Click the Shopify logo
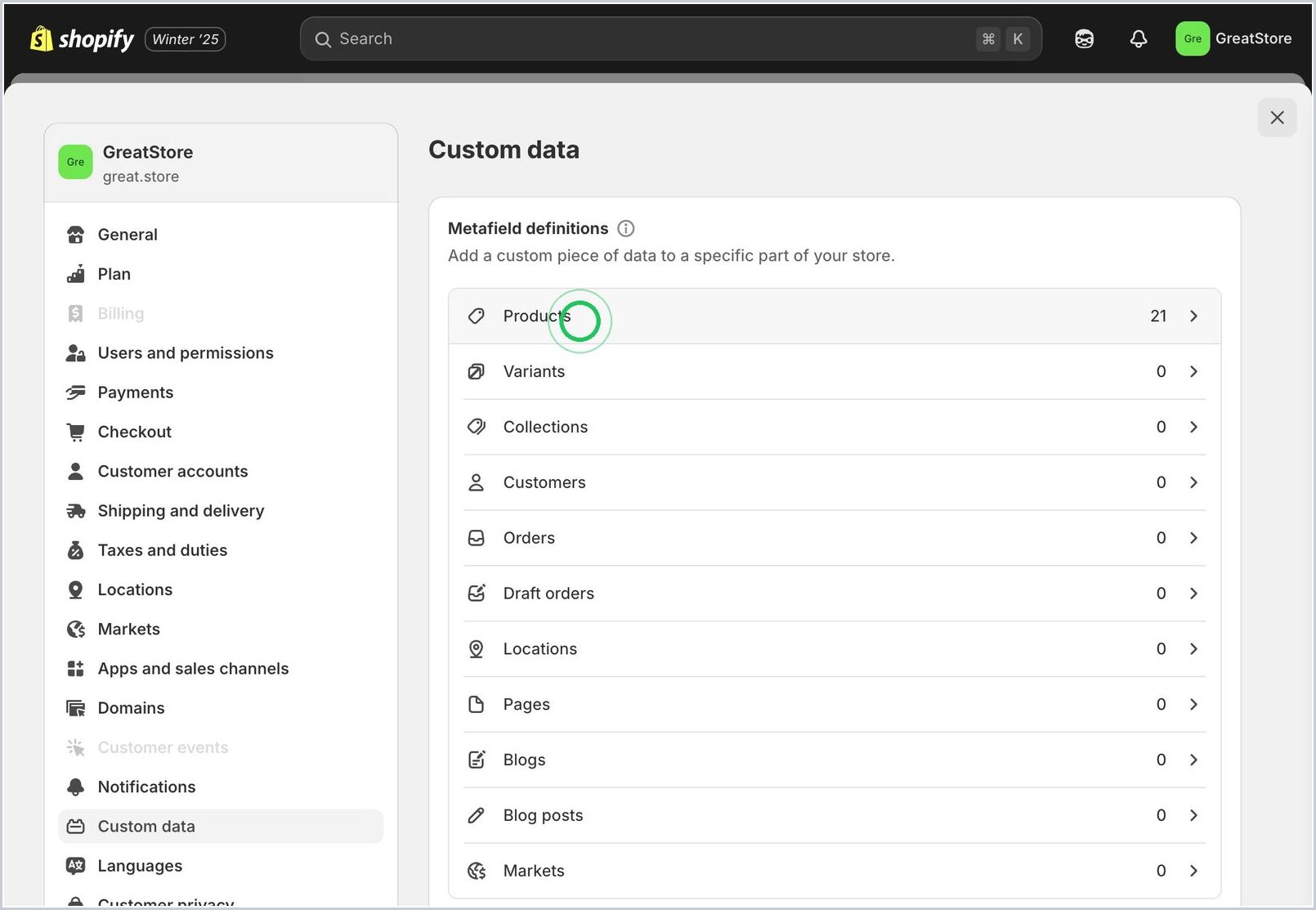The image size is (1316, 910). click(82, 38)
